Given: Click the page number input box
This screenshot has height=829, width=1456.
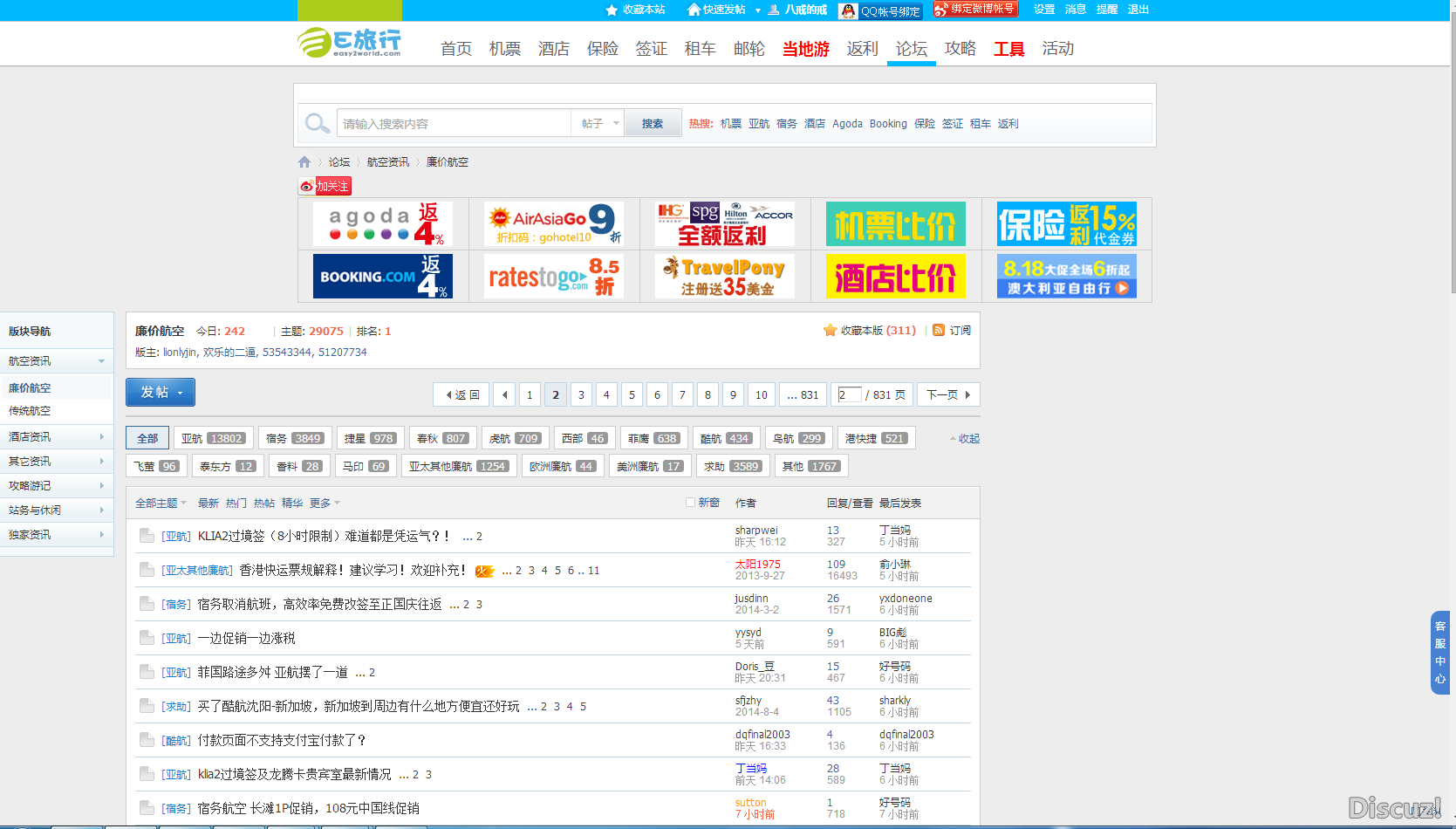Looking at the screenshot, I should 849,394.
